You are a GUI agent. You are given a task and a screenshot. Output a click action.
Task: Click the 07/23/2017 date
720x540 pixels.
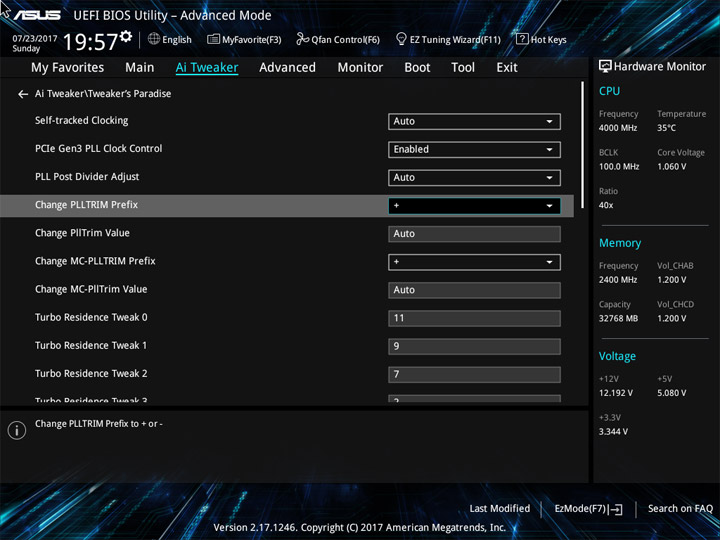35,39
